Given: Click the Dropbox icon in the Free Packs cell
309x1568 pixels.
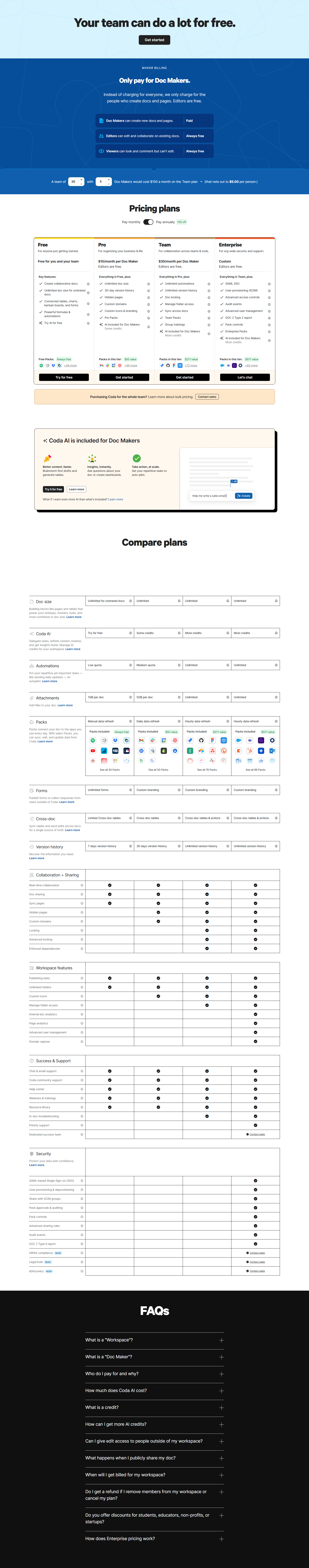Looking at the screenshot, I should (115, 740).
